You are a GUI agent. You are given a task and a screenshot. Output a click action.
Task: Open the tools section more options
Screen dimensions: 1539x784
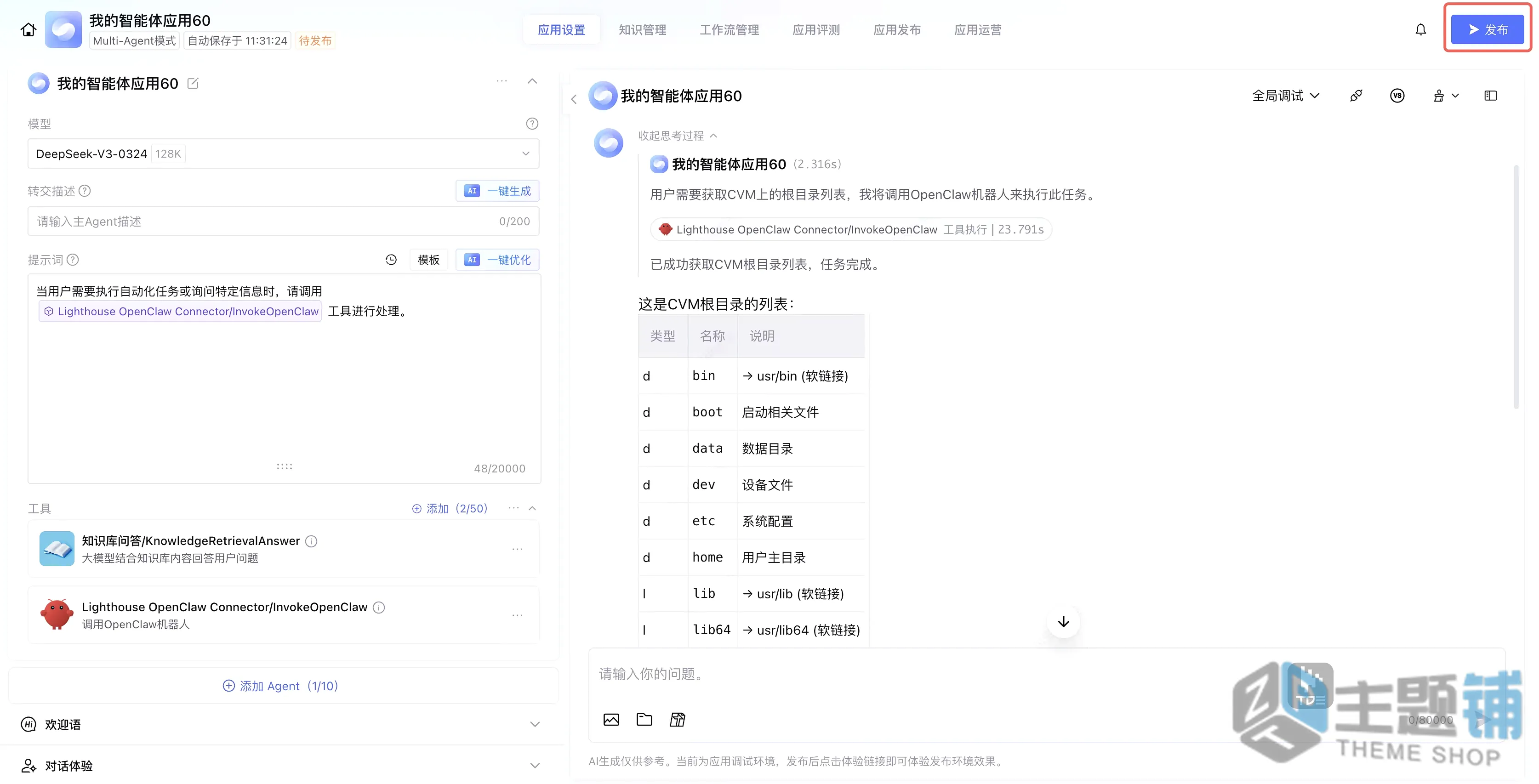(x=514, y=508)
